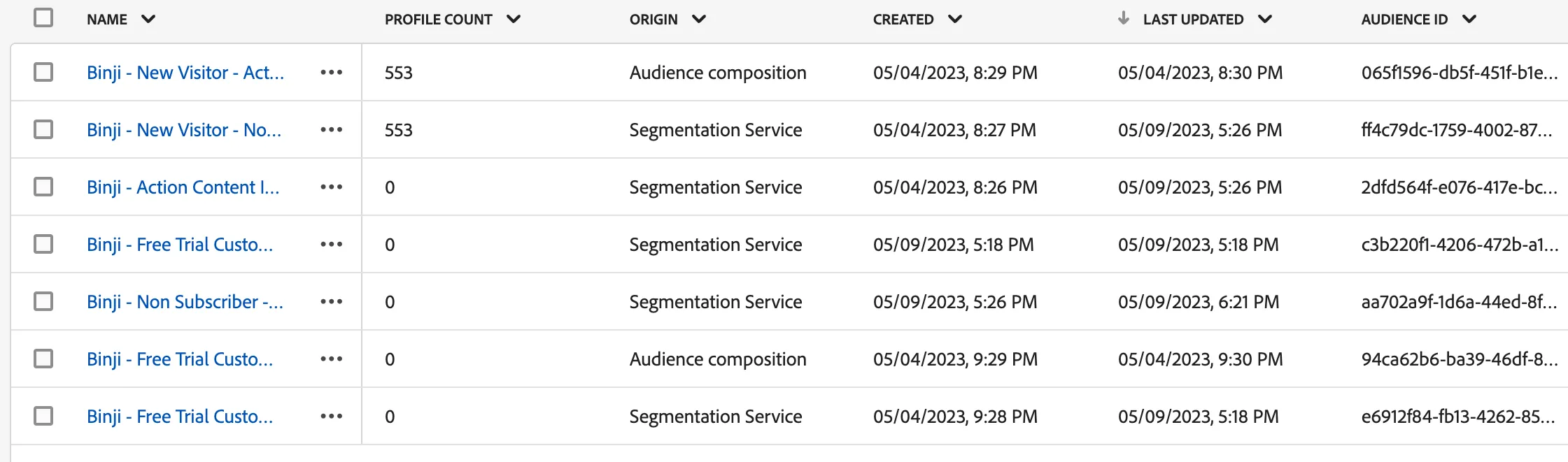Click Audience composition in the 9:29 PM row

point(718,359)
